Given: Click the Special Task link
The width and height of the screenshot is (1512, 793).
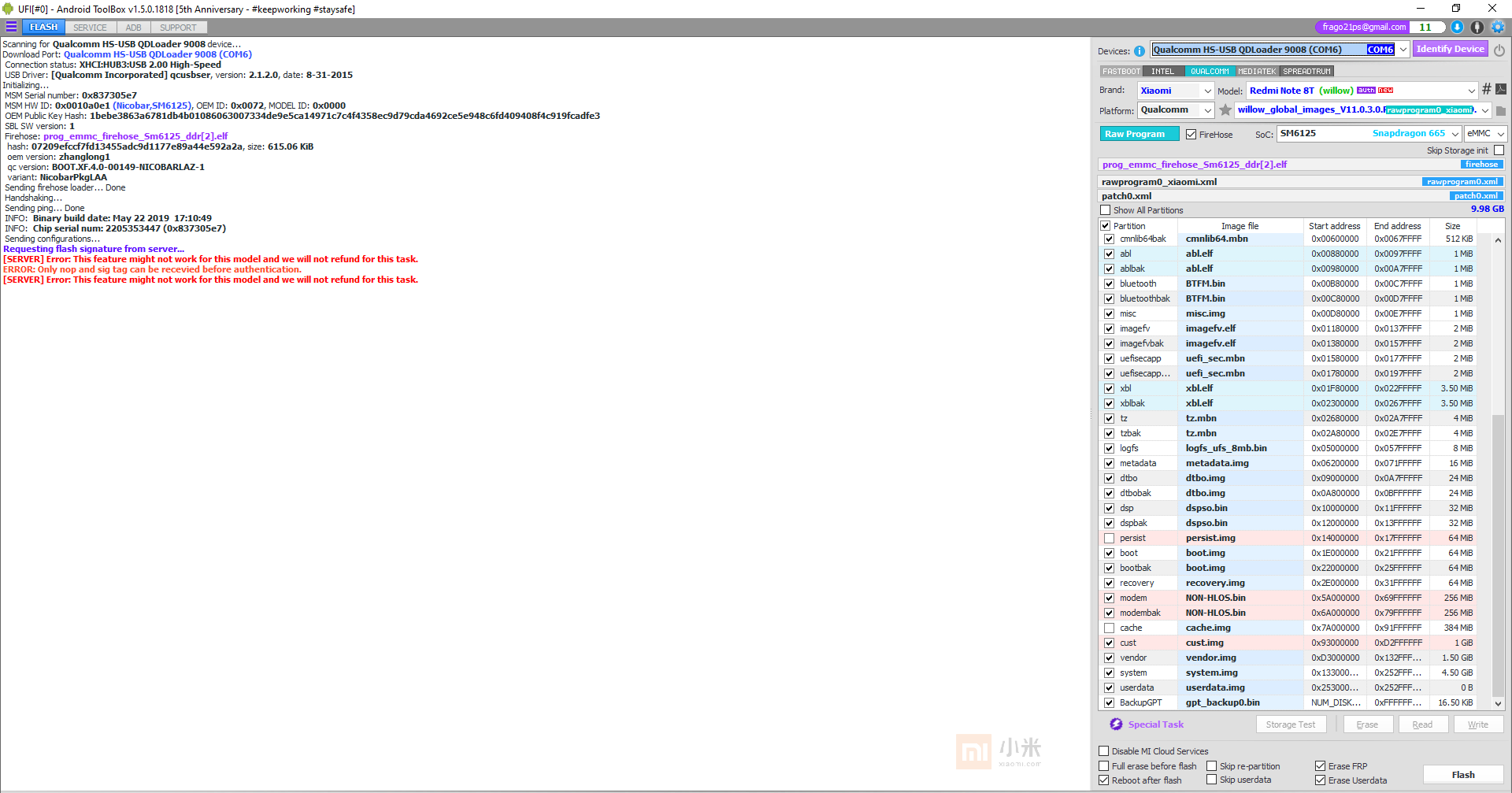Looking at the screenshot, I should (x=1156, y=724).
